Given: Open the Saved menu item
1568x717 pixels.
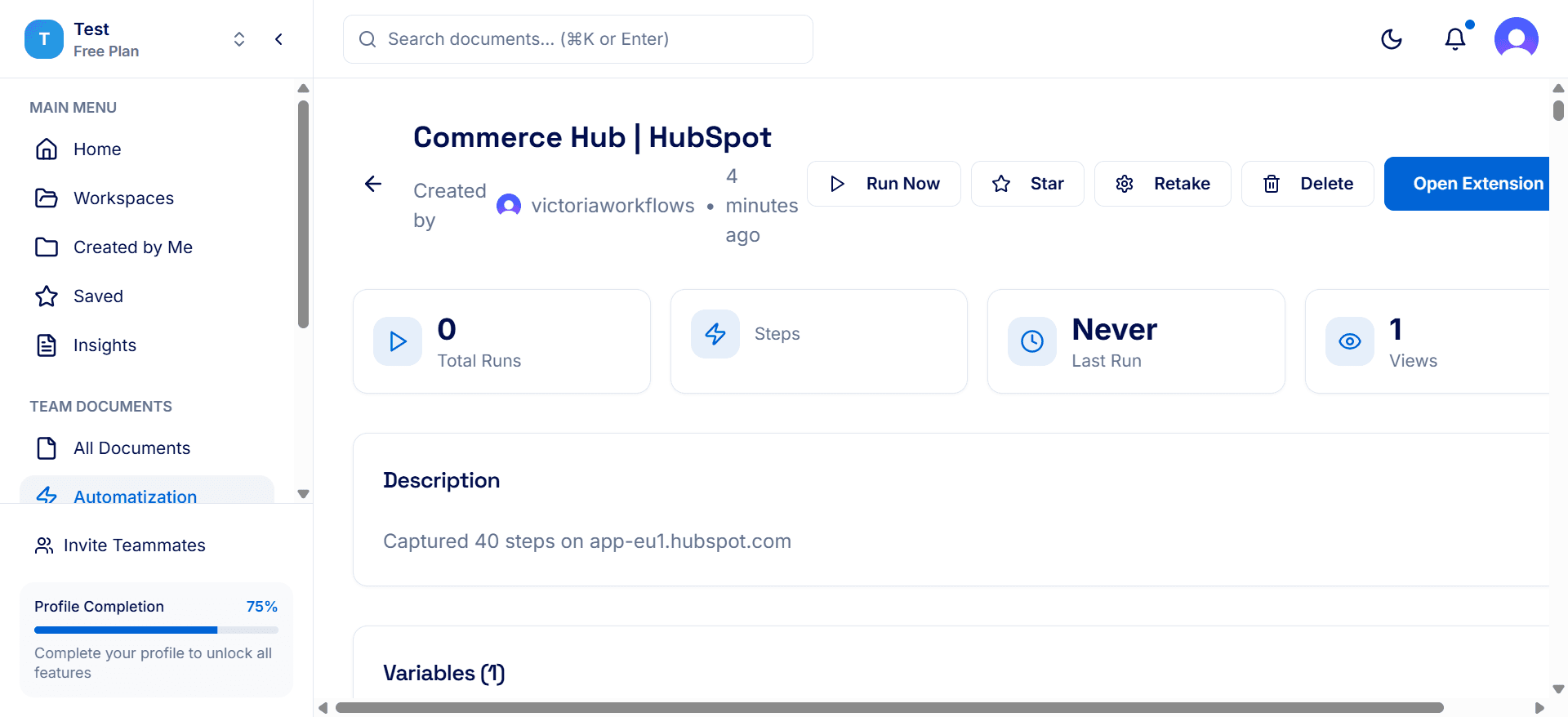Looking at the screenshot, I should tap(147, 296).
